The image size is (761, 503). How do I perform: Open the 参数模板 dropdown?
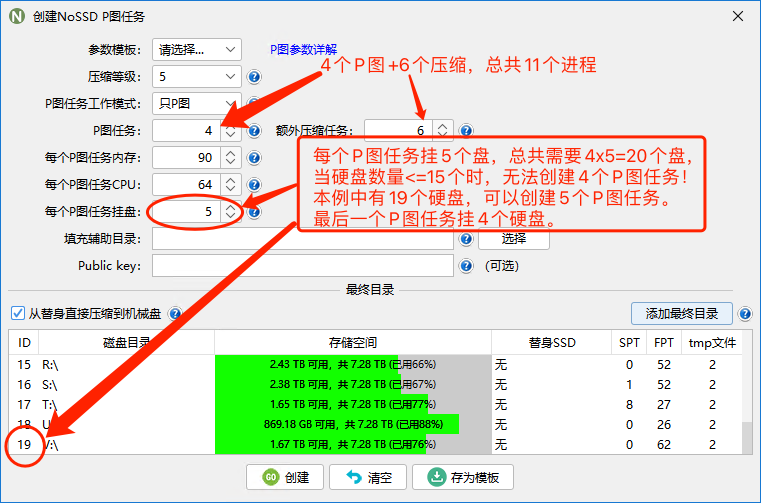[197, 49]
